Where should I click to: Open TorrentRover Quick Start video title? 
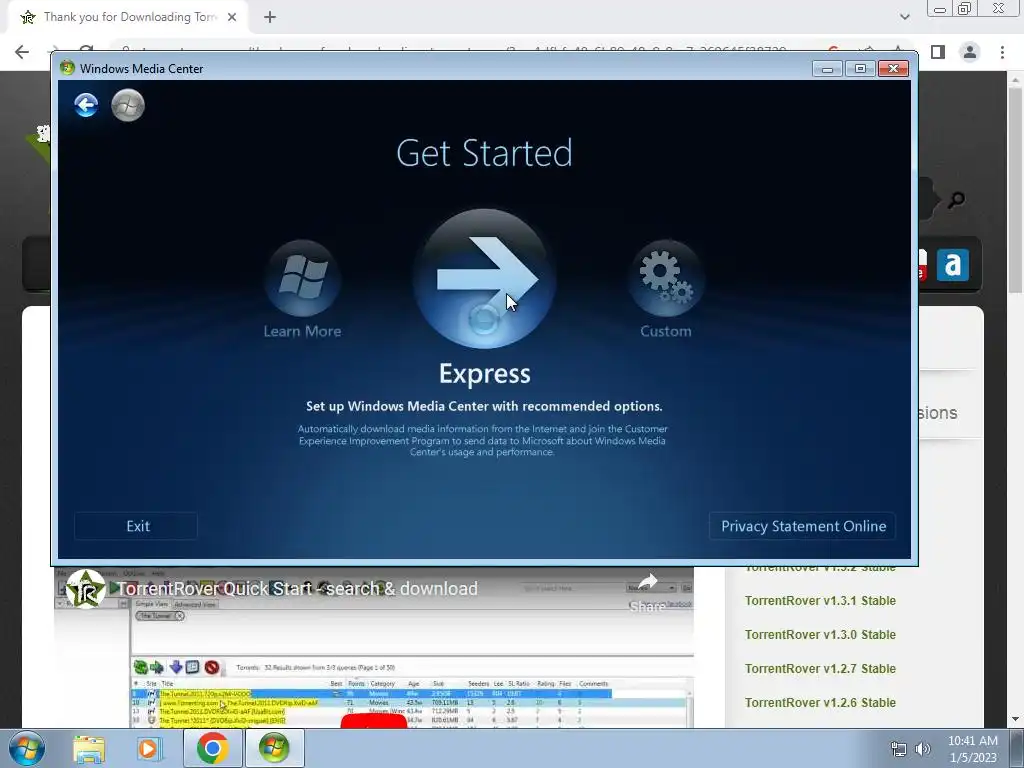[x=297, y=588]
